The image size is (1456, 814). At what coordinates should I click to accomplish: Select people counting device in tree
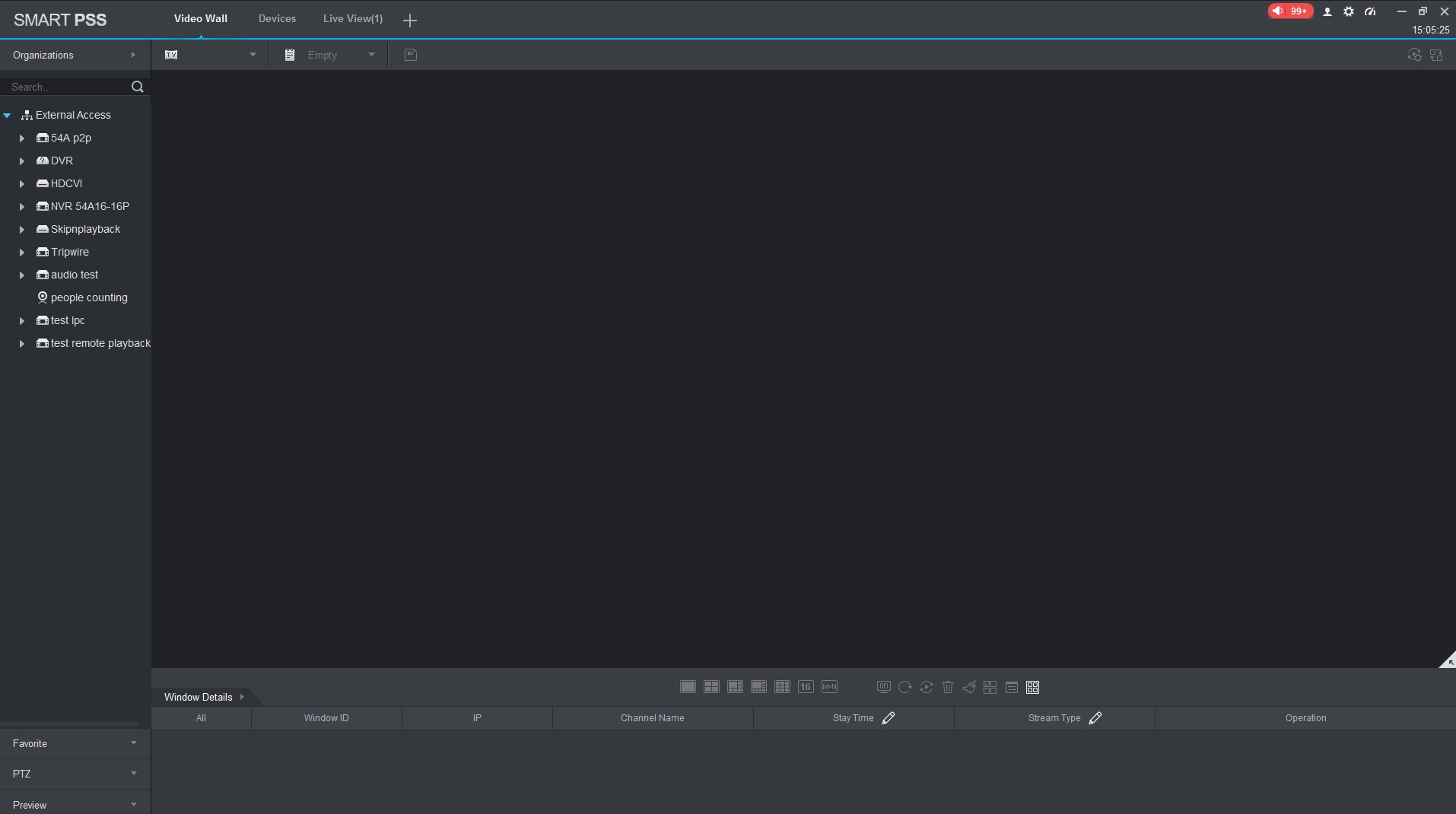coord(88,297)
